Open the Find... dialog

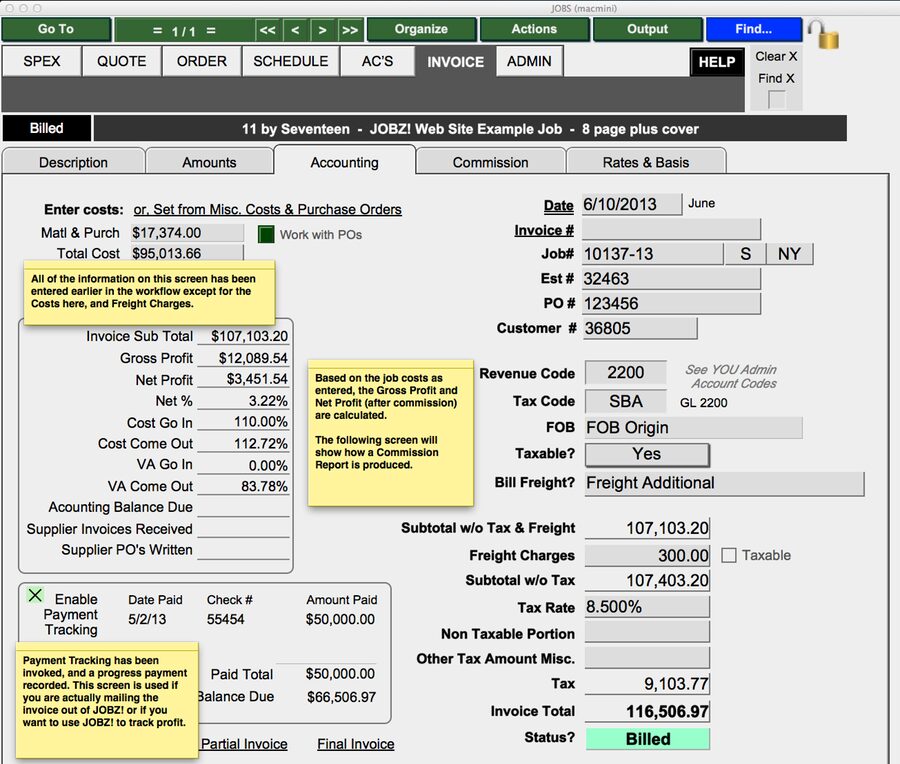tap(754, 29)
